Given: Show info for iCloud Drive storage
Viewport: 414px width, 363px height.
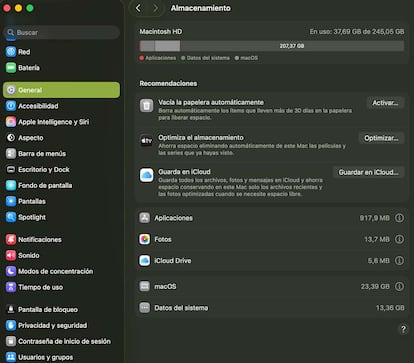Looking at the screenshot, I should (399, 261).
